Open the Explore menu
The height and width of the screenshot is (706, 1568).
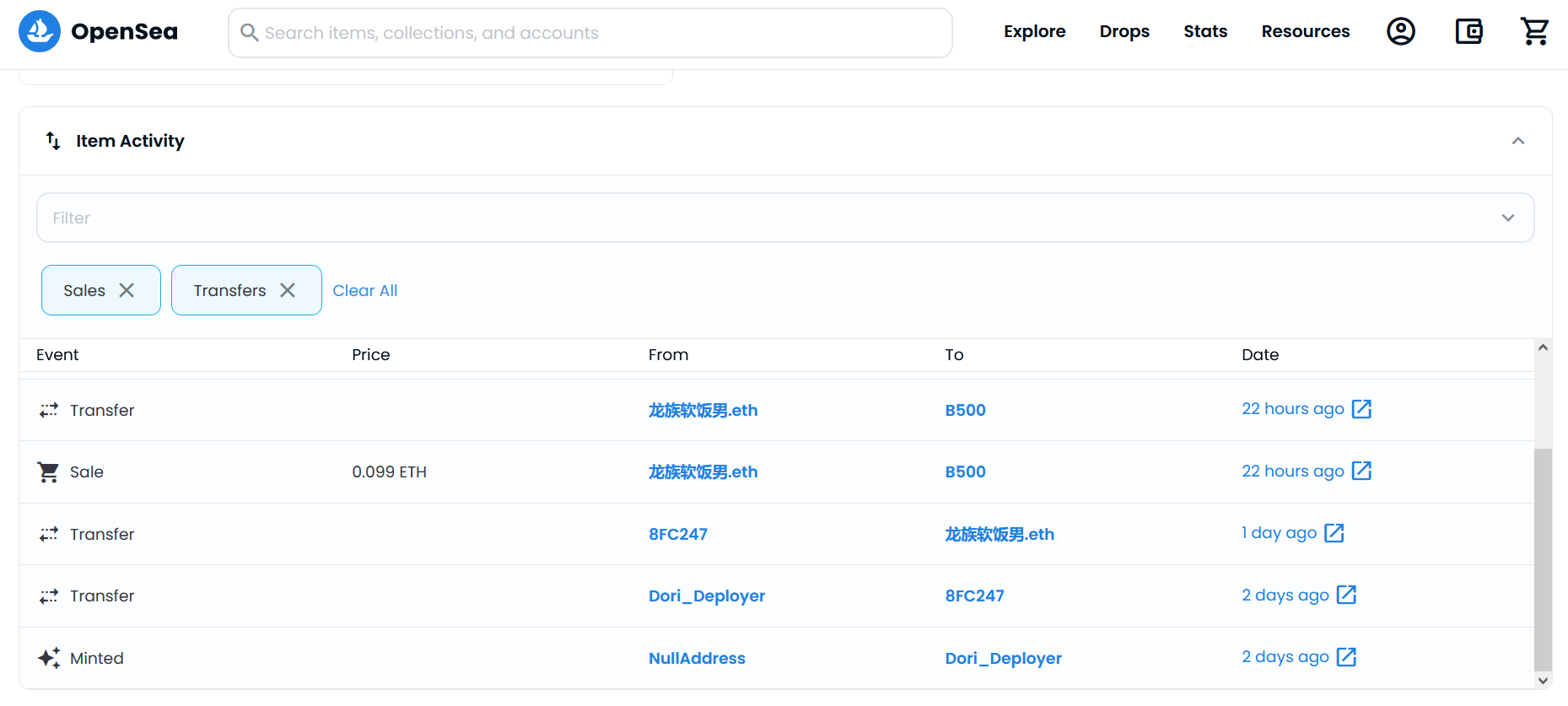click(1034, 31)
